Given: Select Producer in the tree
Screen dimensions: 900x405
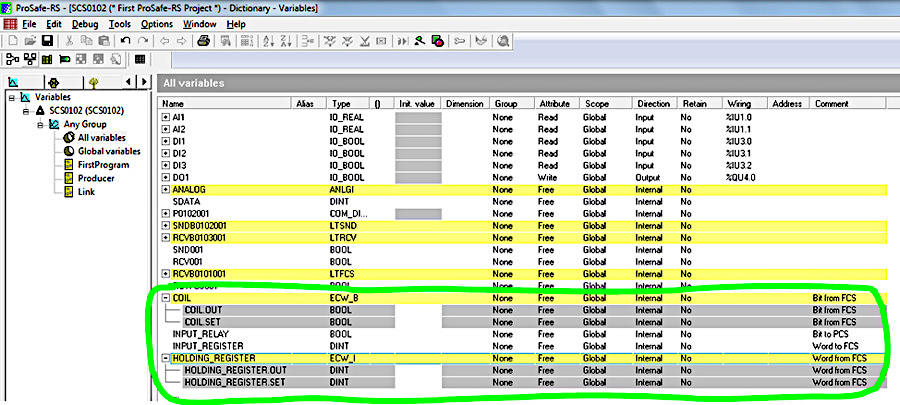Looking at the screenshot, I should click(96, 178).
